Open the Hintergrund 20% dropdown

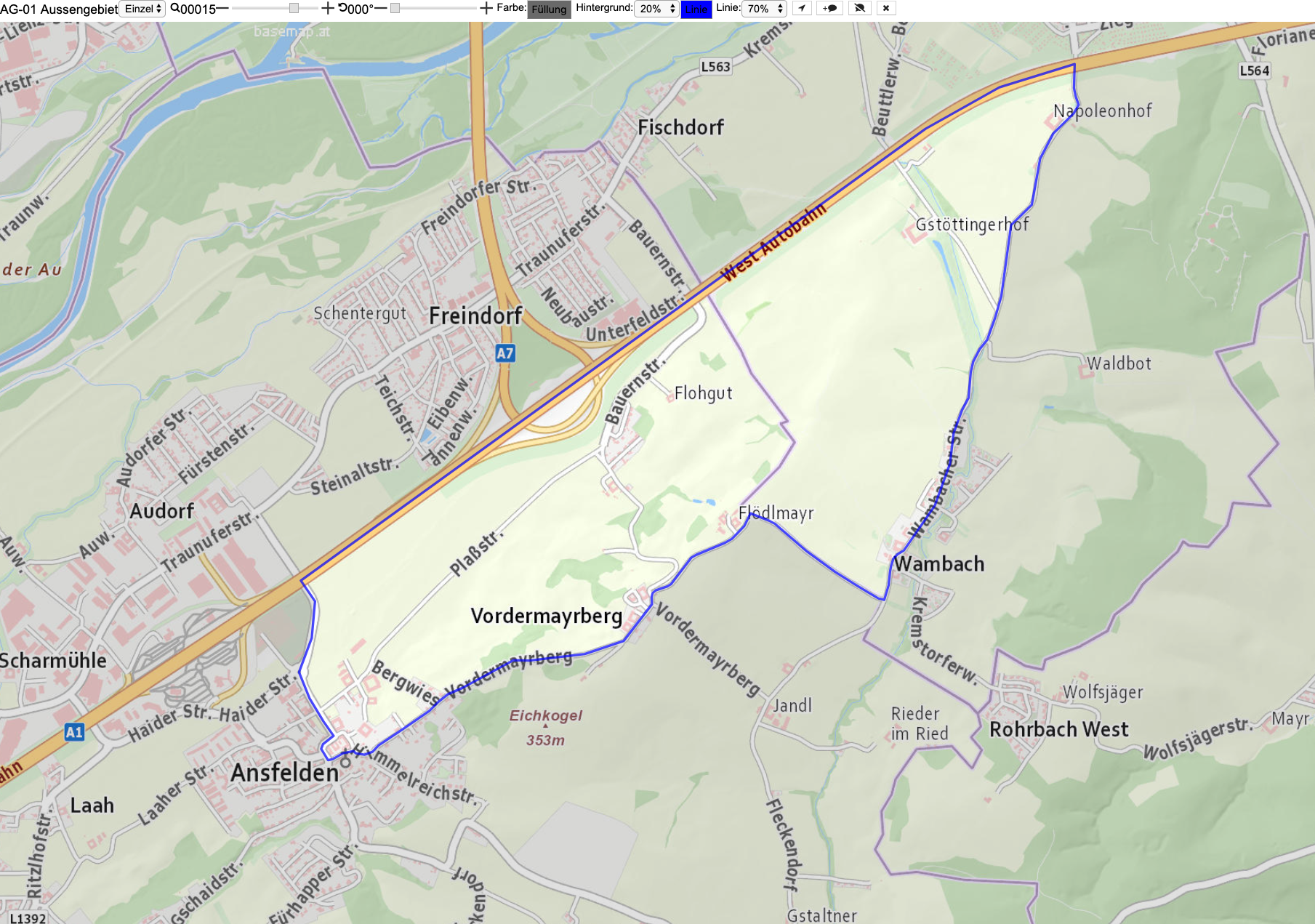coord(656,9)
